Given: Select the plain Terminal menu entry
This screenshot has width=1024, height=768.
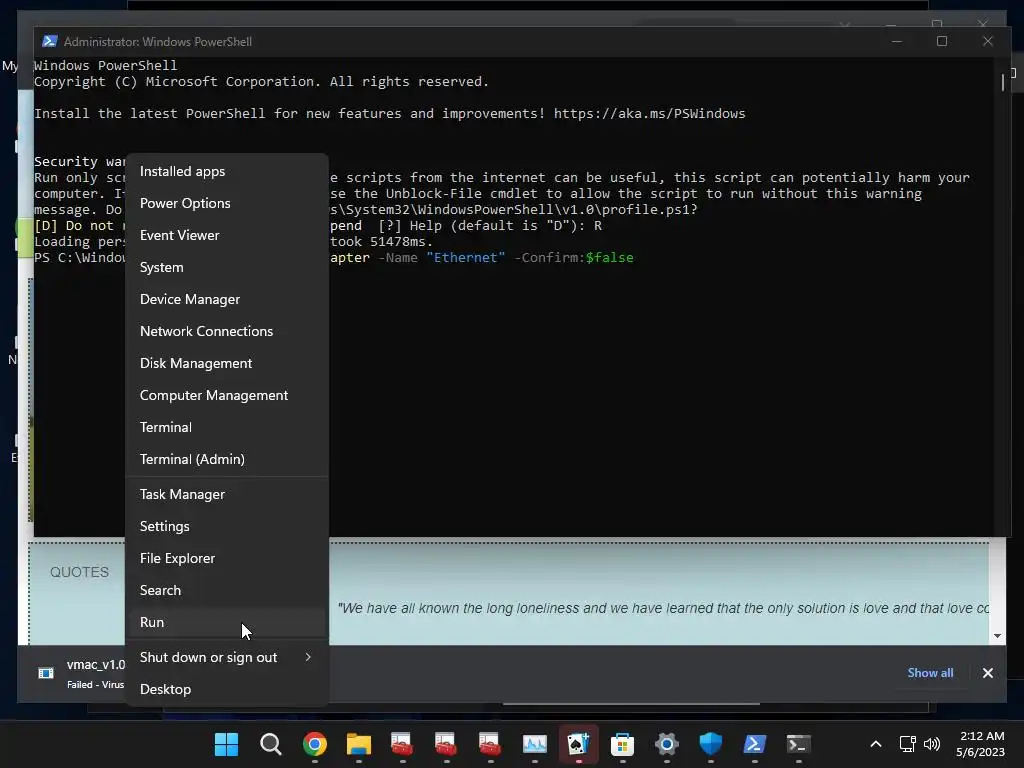Looking at the screenshot, I should tap(227, 427).
